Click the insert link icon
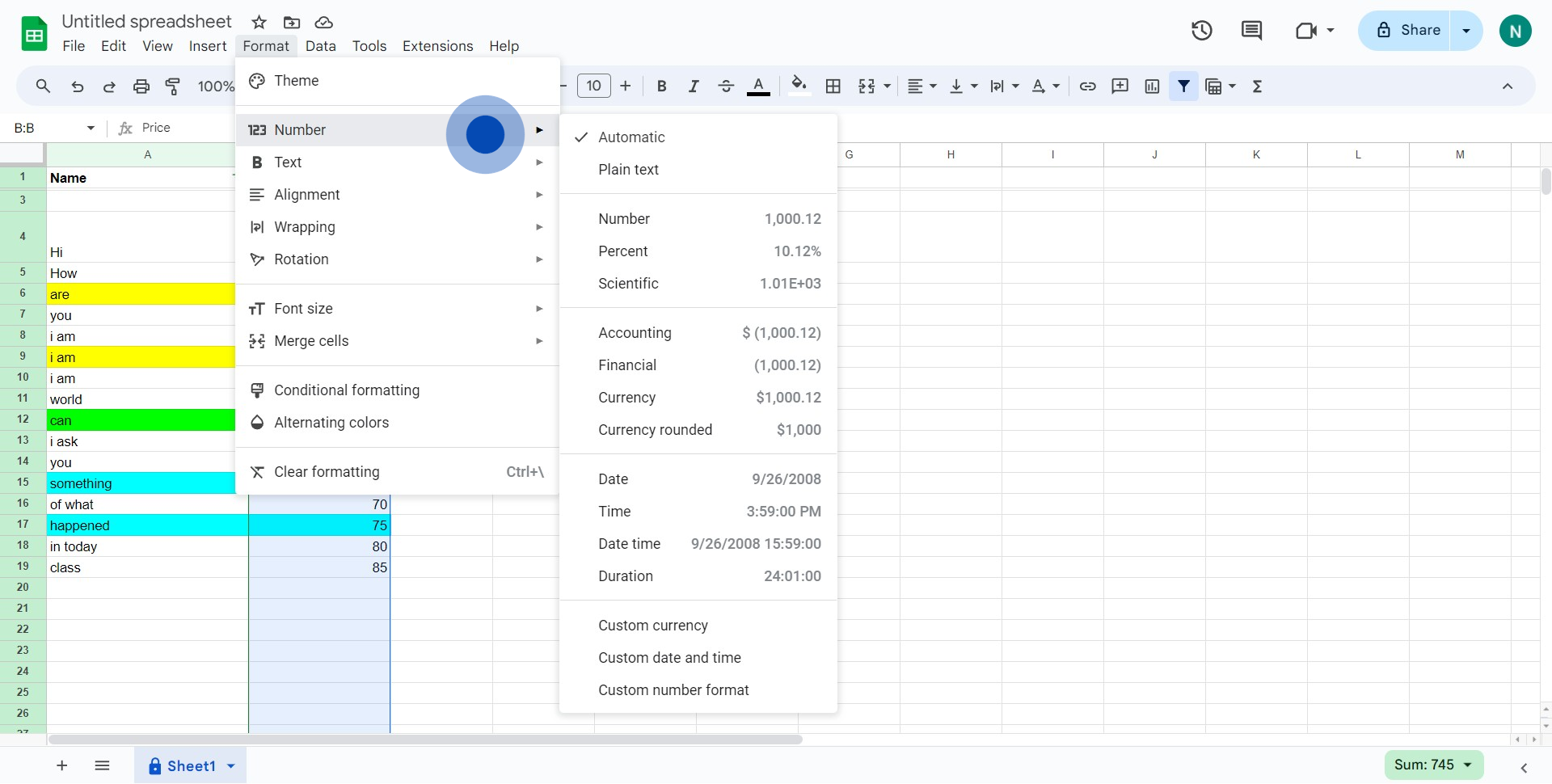1552x784 pixels. (x=1087, y=86)
